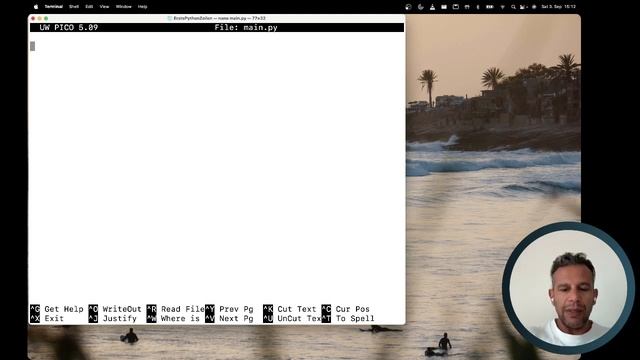
Task: Open the View menu
Action: pos(104,7)
